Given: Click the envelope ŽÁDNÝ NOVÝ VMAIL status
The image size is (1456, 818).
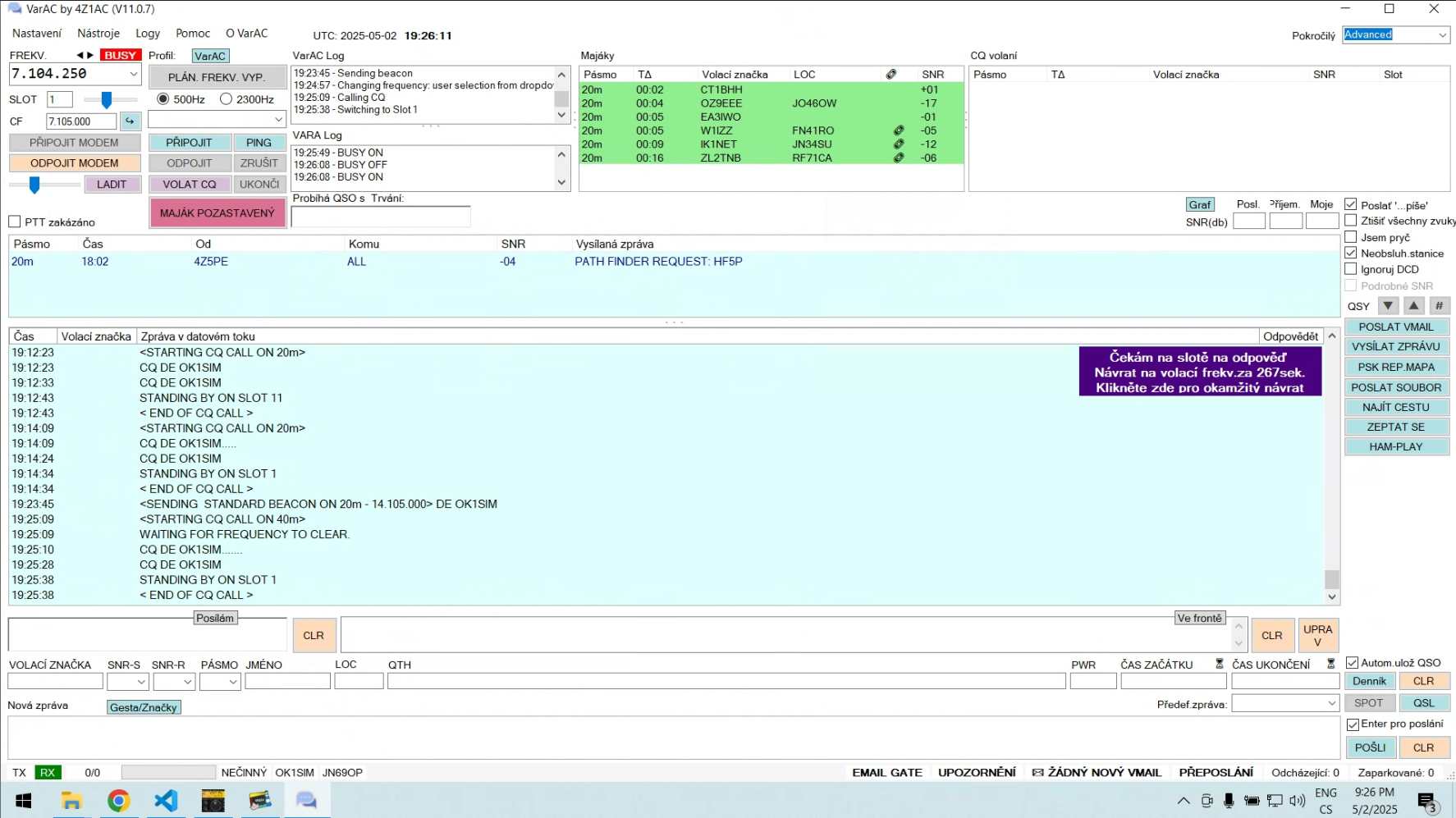Looking at the screenshot, I should point(1097,772).
